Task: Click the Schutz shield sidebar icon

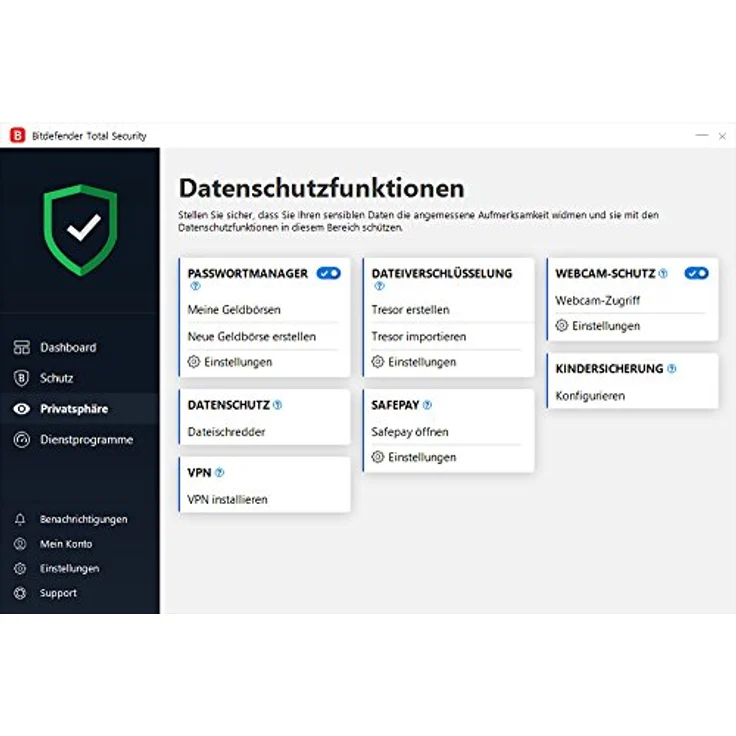Action: tap(22, 378)
